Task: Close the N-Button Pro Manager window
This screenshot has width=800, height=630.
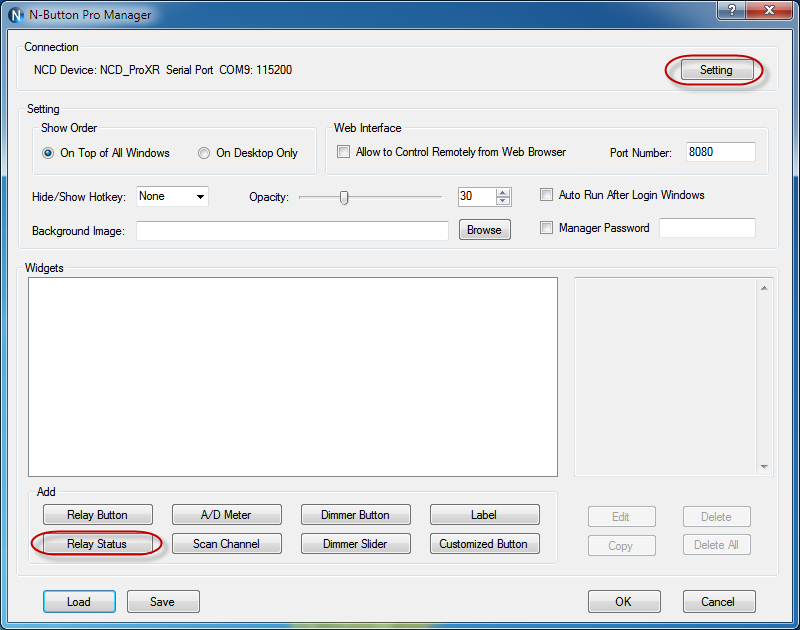Action: tap(769, 10)
